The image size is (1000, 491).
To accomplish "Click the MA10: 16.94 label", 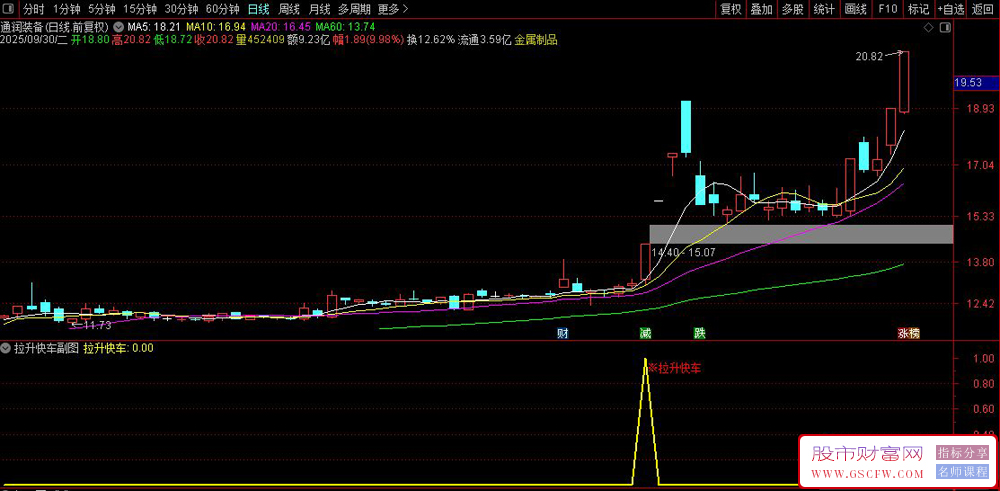I will pos(216,27).
